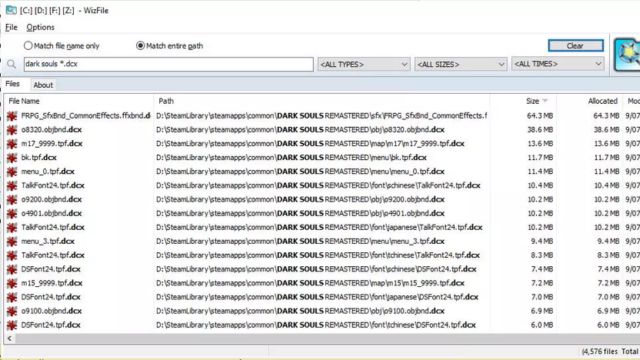This screenshot has width=640, height=360.
Task: Click file icon of bk.tpf.dcx row
Action: pyautogui.click(x=12, y=158)
